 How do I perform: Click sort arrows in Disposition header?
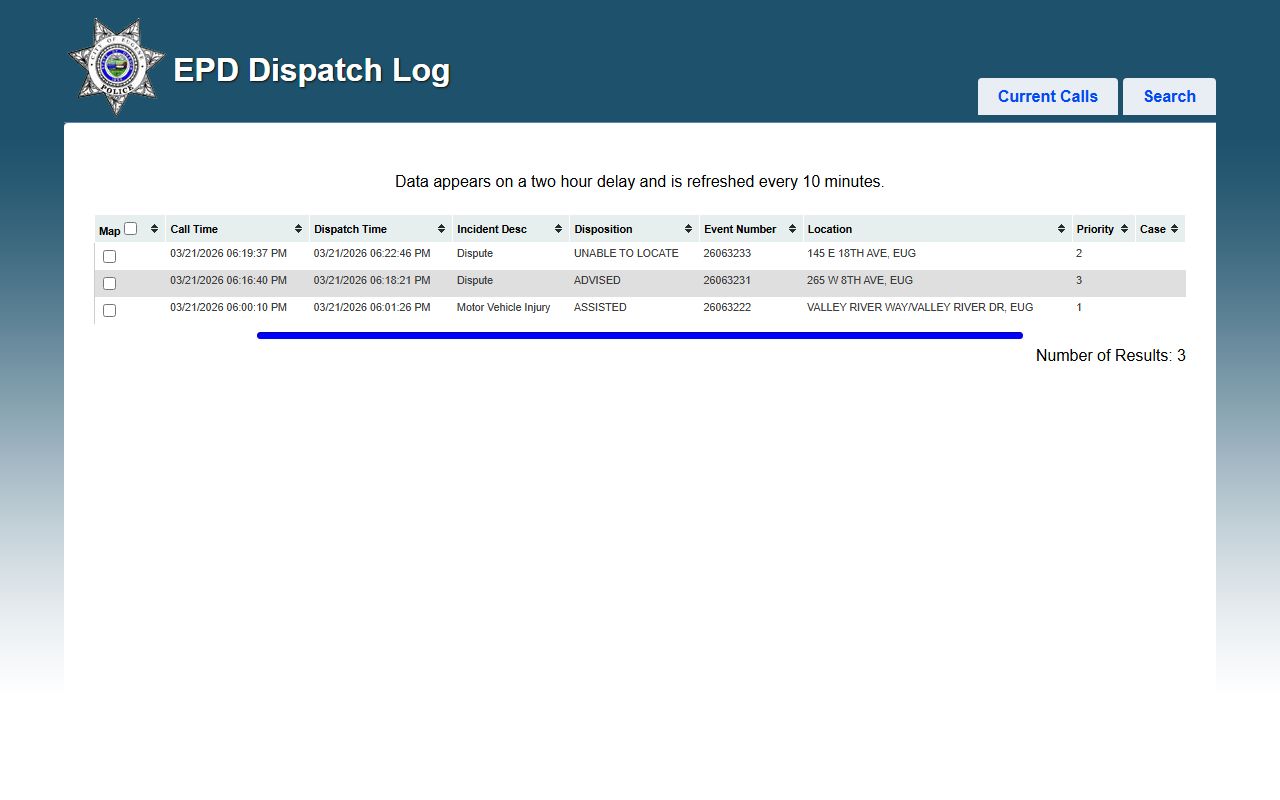click(x=688, y=229)
